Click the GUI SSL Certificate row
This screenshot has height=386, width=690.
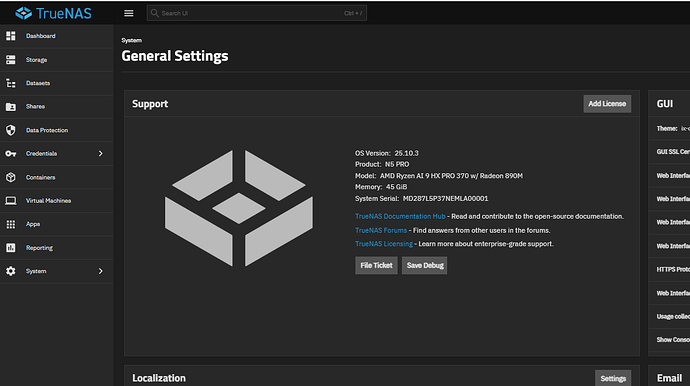pyautogui.click(x=669, y=152)
